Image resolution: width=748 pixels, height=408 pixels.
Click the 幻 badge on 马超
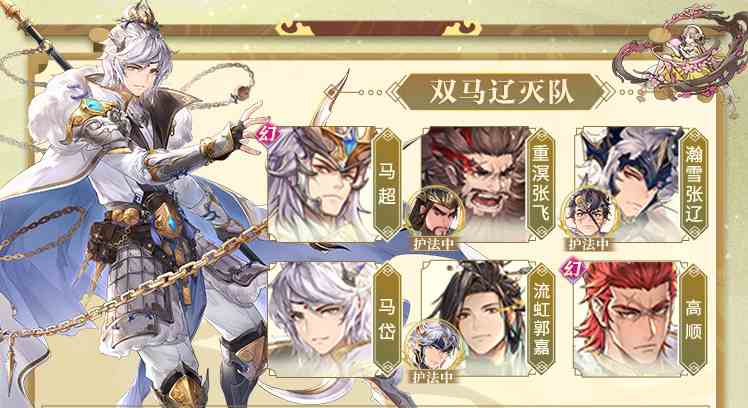[x=266, y=133]
